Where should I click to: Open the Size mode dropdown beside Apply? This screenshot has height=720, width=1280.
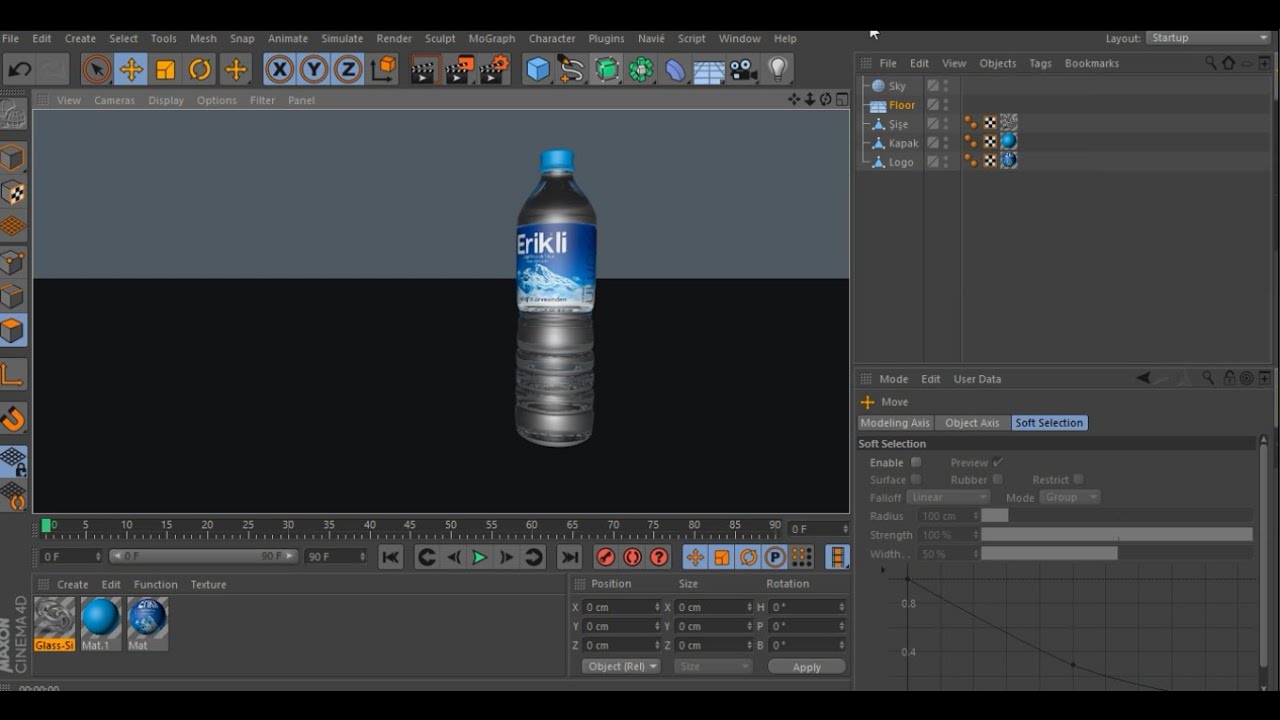pyautogui.click(x=713, y=666)
